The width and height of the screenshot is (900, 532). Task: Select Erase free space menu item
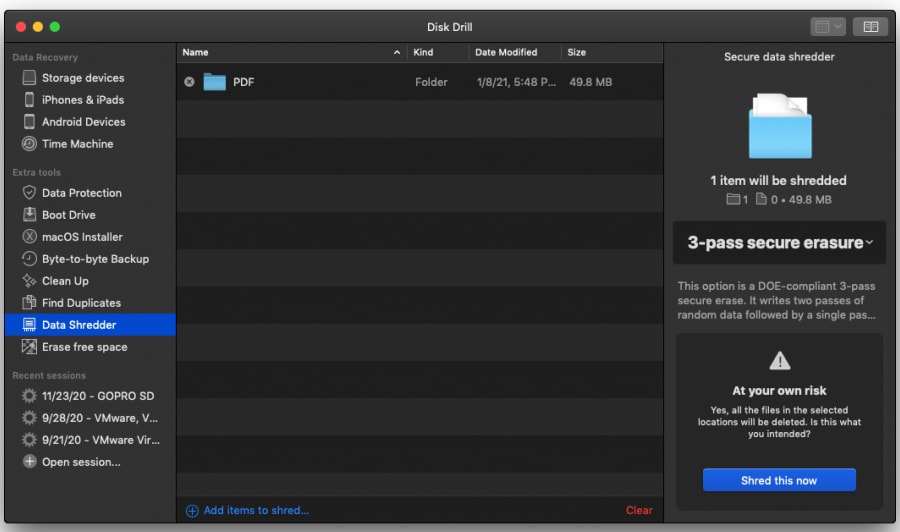coord(84,347)
